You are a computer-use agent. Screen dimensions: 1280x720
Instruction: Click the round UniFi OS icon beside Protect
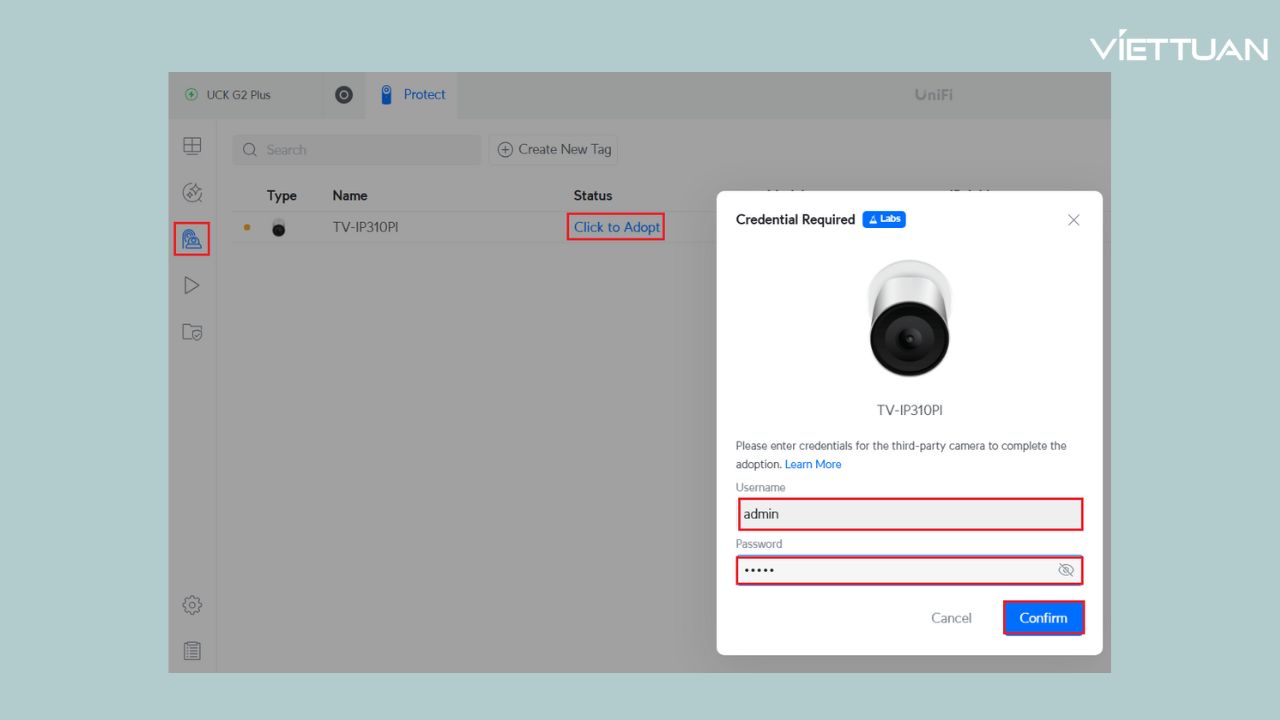[x=344, y=95]
